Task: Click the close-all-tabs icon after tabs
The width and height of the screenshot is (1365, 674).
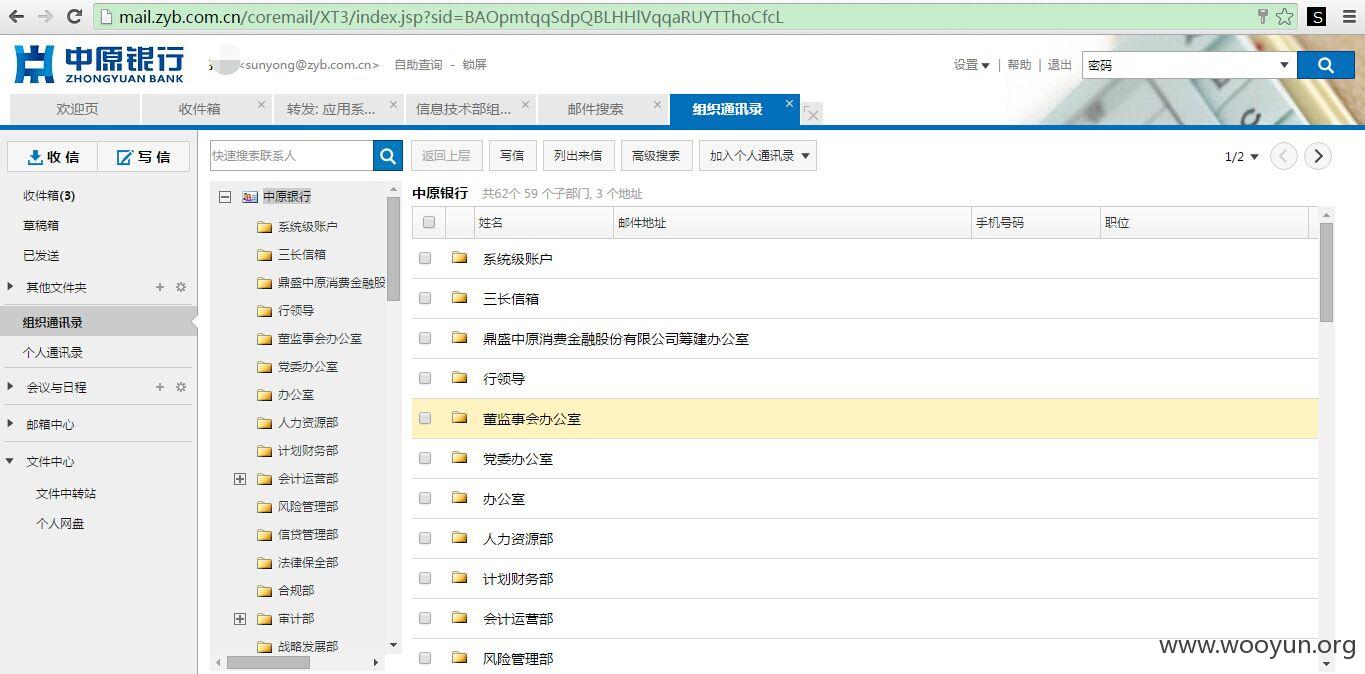Action: [x=813, y=114]
